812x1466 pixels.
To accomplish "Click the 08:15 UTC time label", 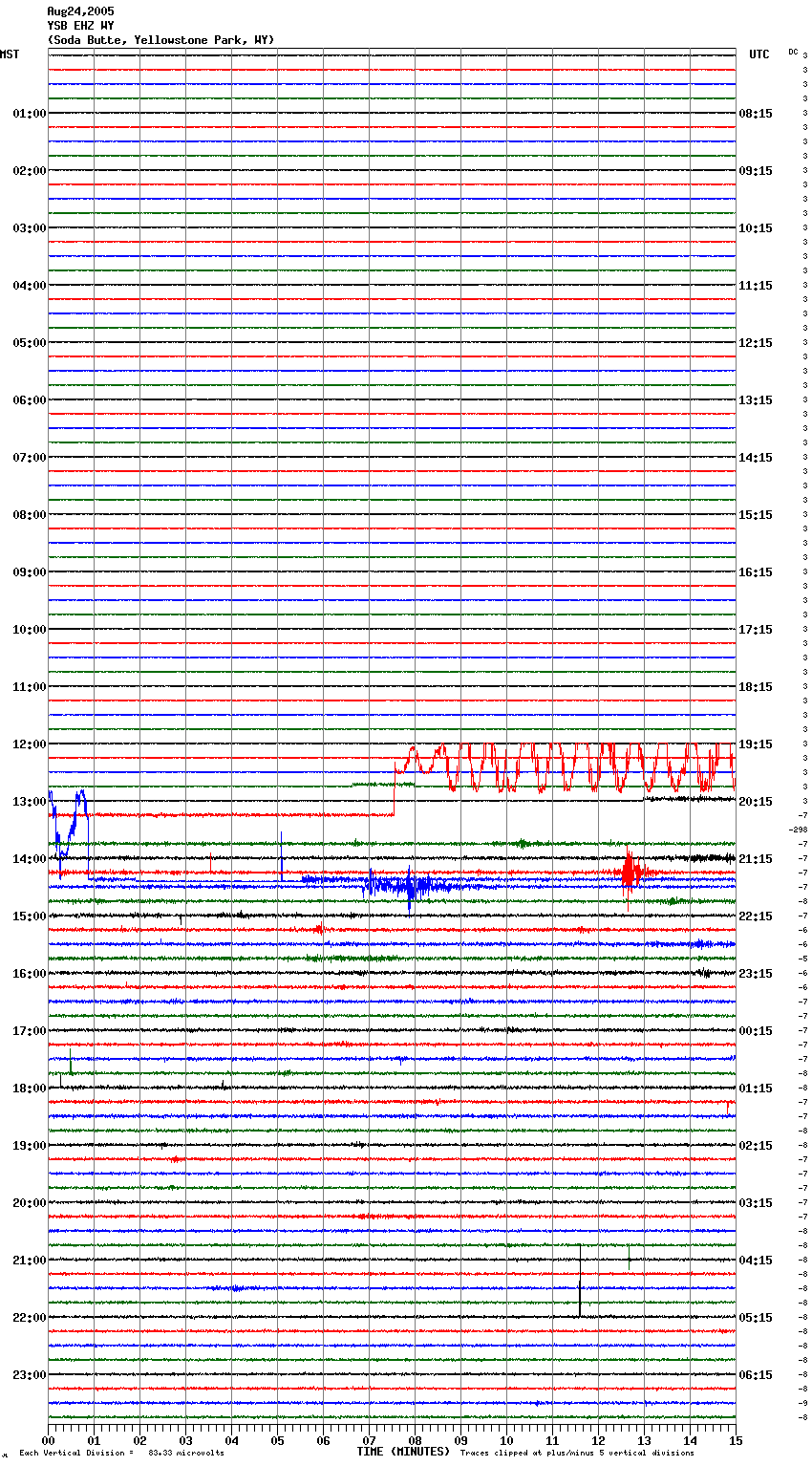I will [x=756, y=114].
